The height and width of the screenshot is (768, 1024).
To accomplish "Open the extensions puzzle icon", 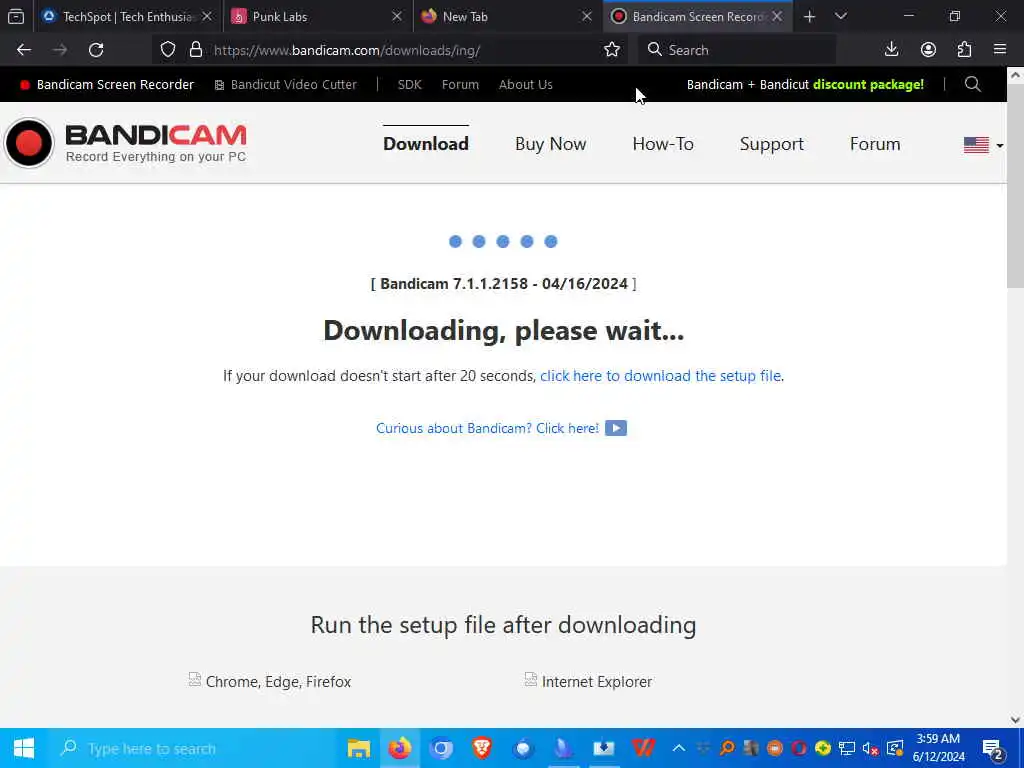I will coord(965,50).
